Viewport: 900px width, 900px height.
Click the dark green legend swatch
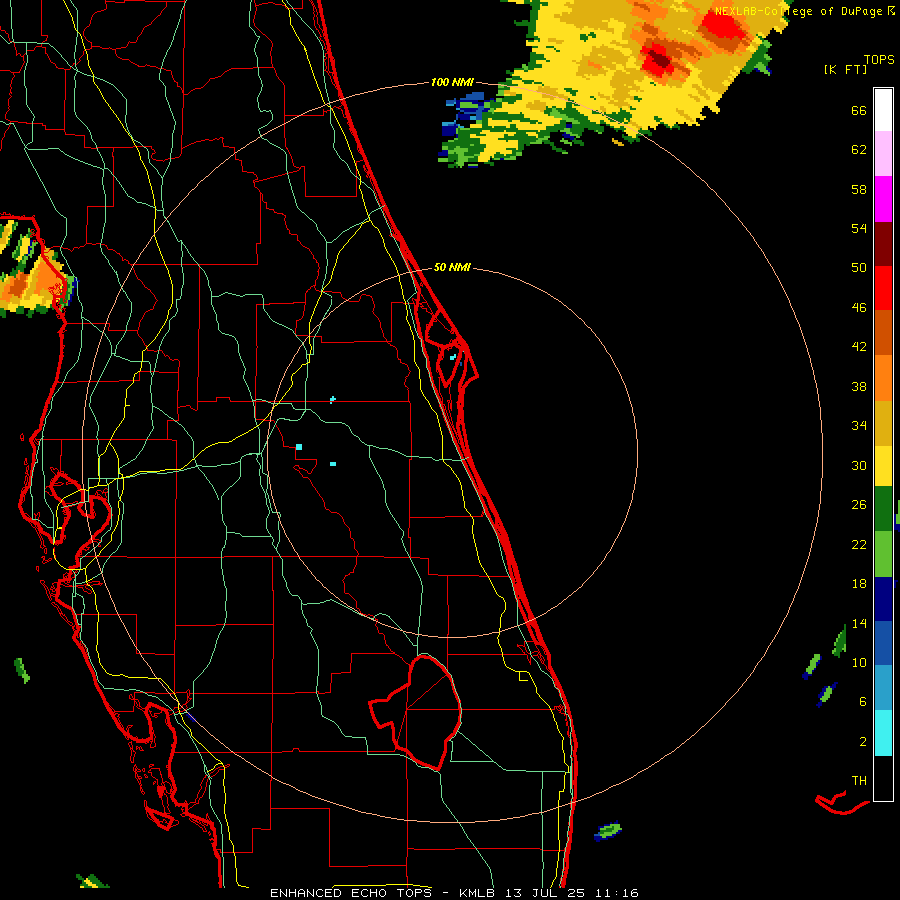(883, 509)
